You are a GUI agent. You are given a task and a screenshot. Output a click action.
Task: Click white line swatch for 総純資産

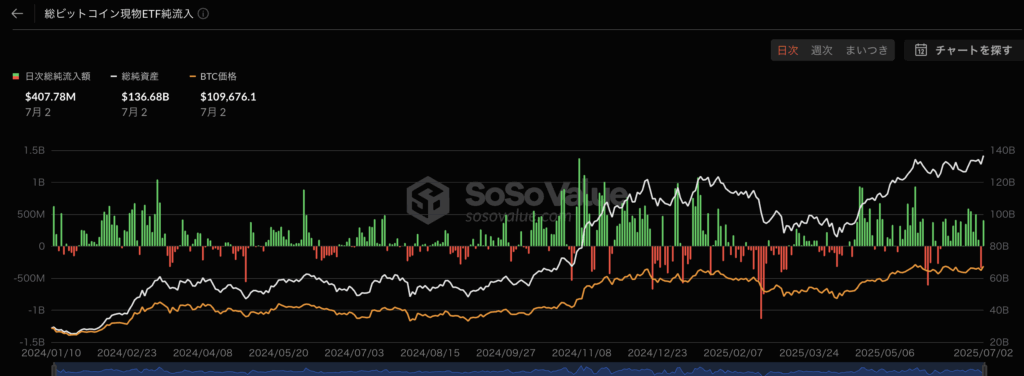(x=113, y=76)
